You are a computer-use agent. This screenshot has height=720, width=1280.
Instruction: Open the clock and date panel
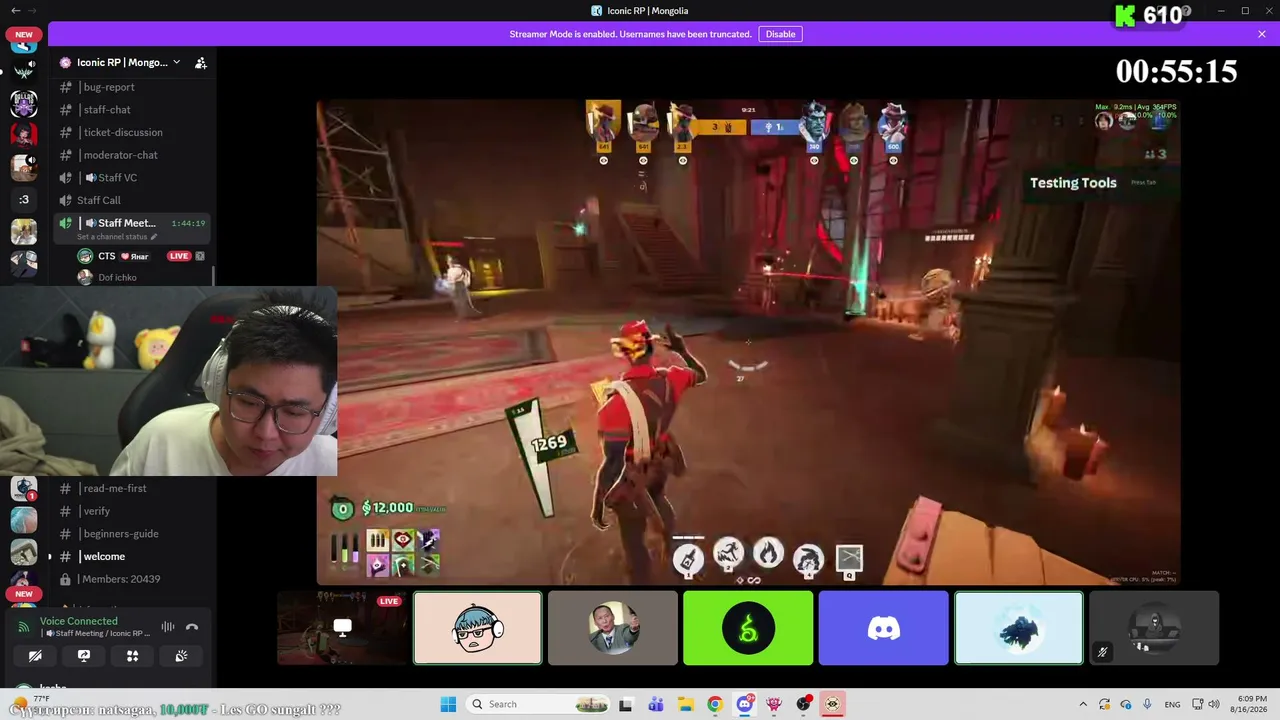(1251, 704)
